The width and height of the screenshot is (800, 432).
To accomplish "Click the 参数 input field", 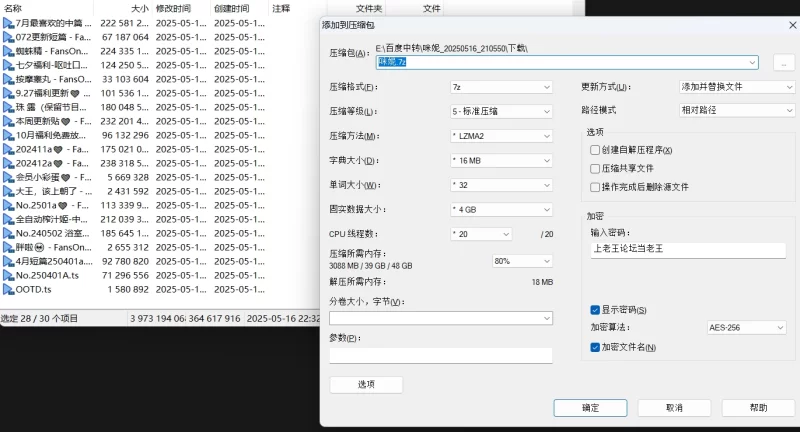I will pyautogui.click(x=441, y=355).
